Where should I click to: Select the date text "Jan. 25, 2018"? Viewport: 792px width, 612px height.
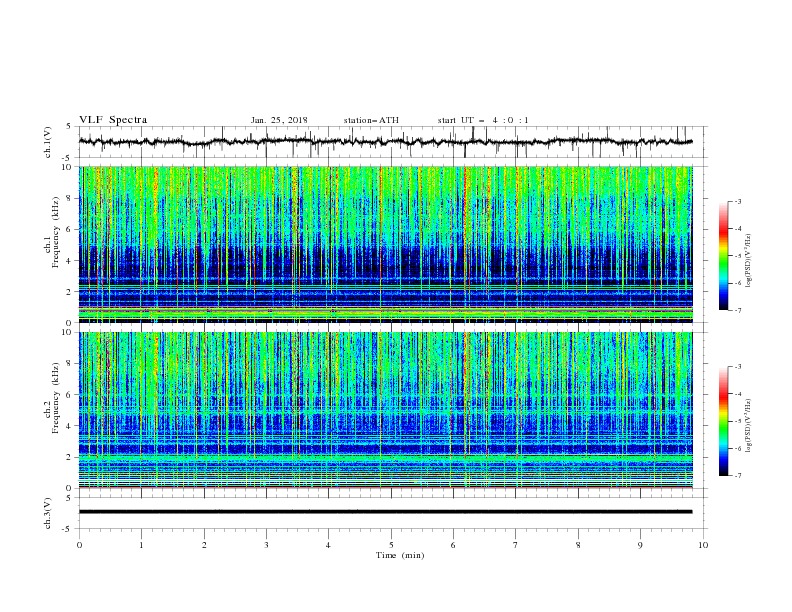point(279,120)
